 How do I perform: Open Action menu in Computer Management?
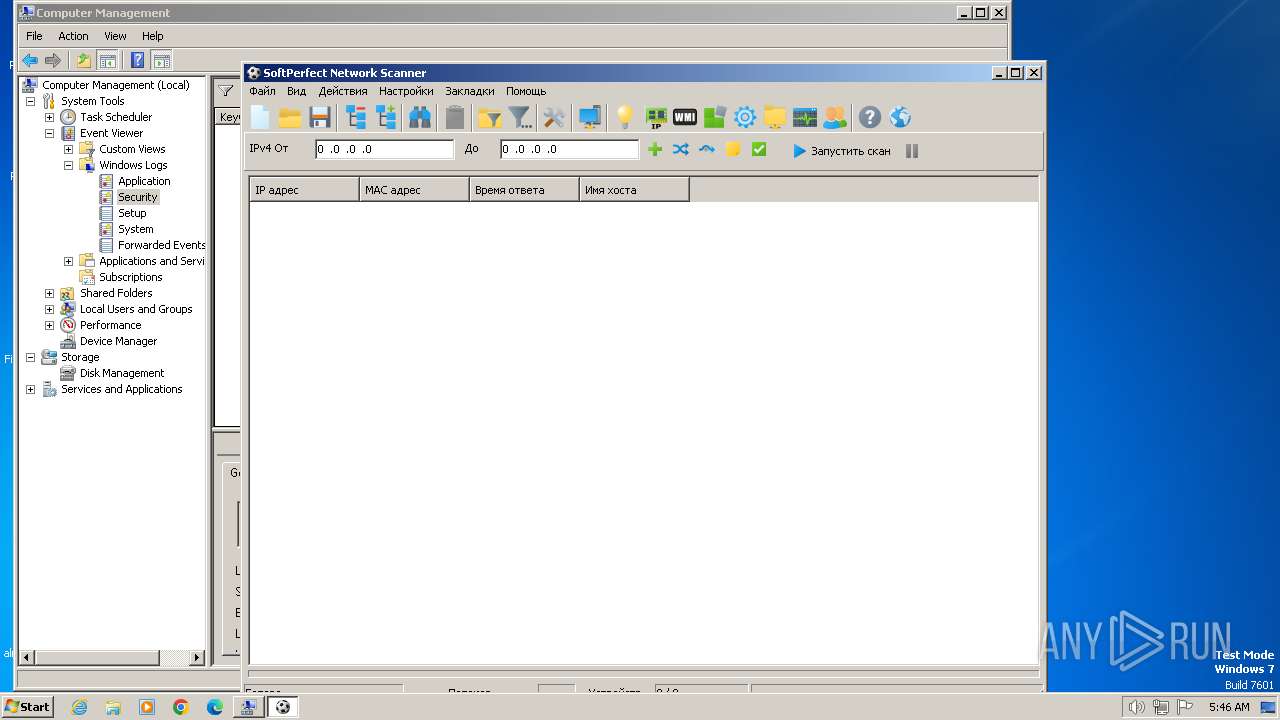pos(73,36)
